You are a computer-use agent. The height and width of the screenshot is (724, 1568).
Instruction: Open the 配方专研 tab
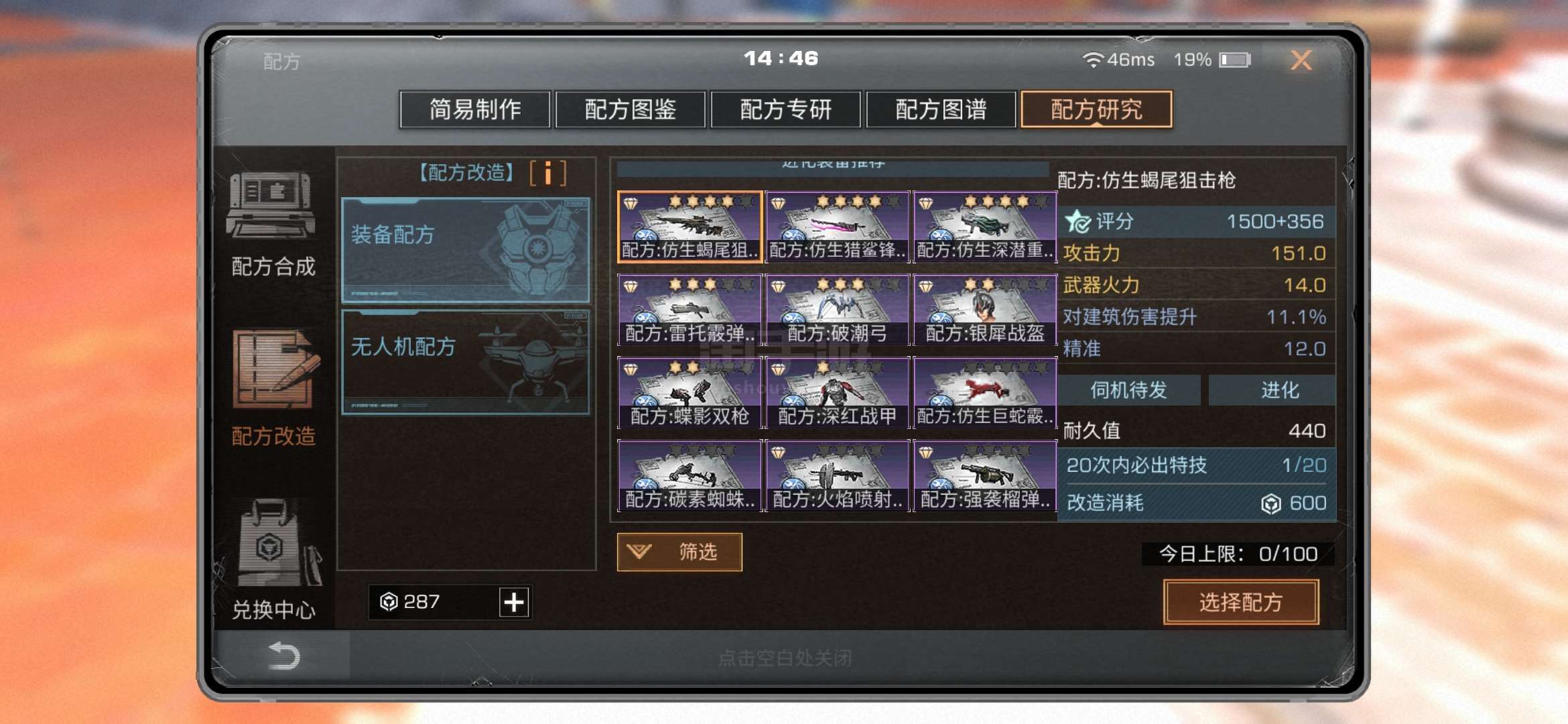click(786, 109)
